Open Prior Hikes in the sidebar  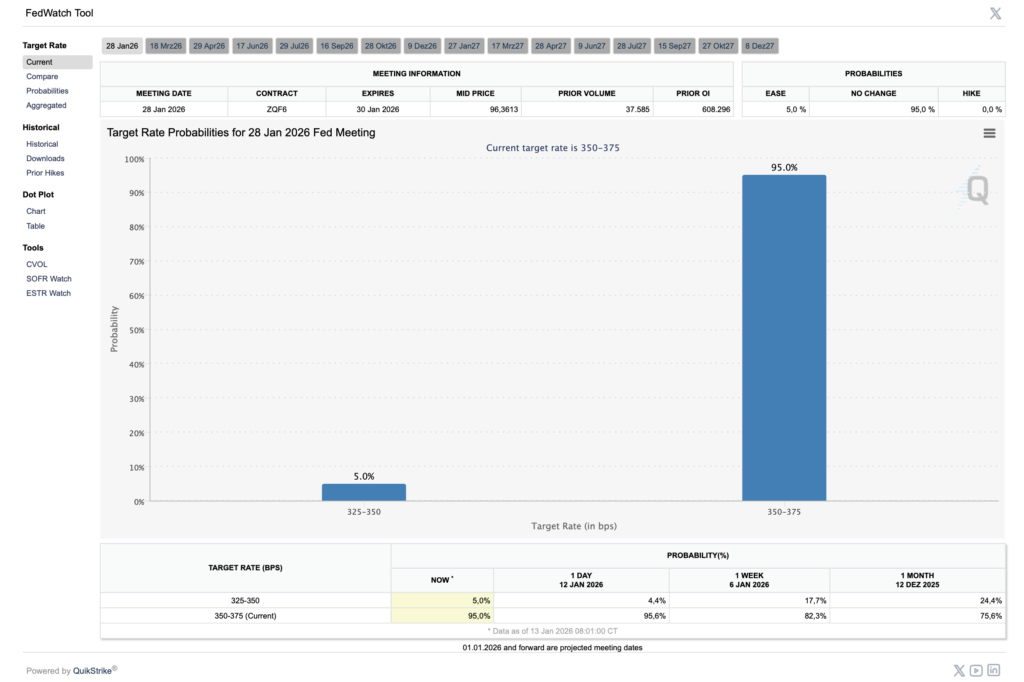45,172
